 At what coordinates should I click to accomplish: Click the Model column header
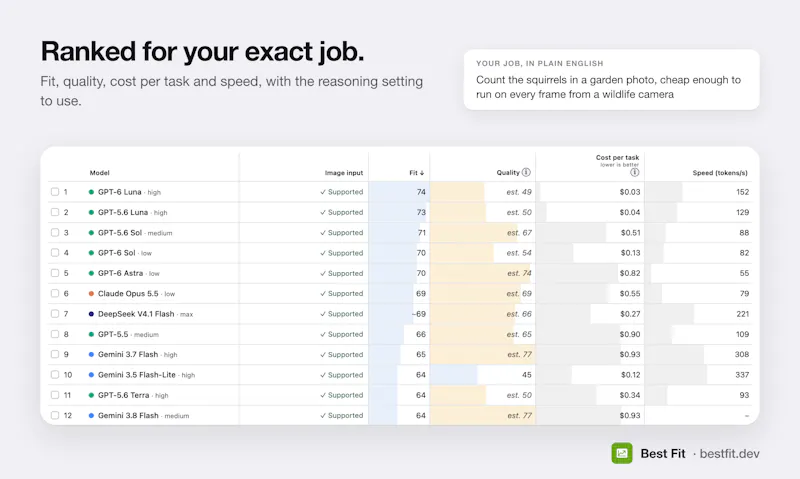click(99, 173)
